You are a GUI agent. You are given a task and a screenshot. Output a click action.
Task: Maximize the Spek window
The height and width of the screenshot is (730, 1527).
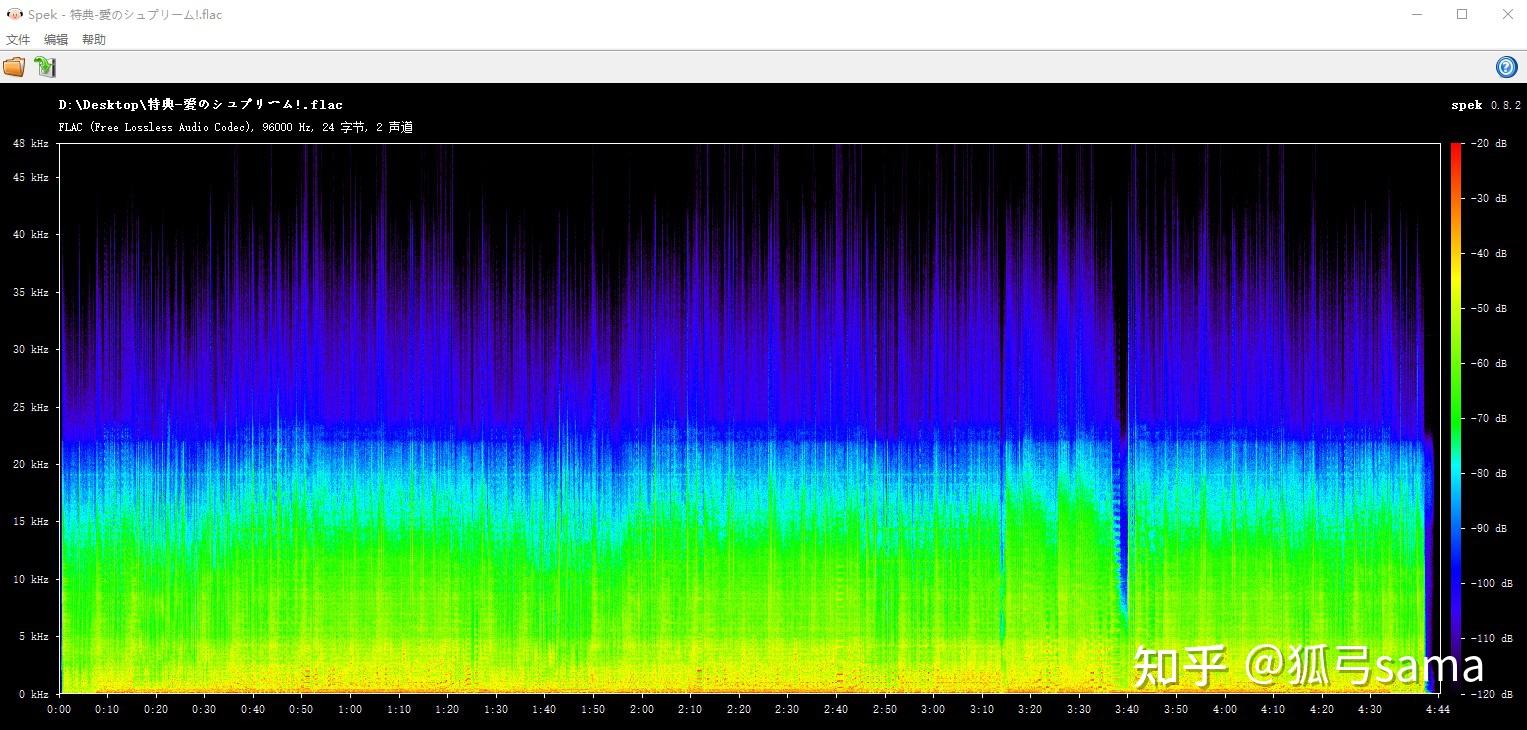1462,15
